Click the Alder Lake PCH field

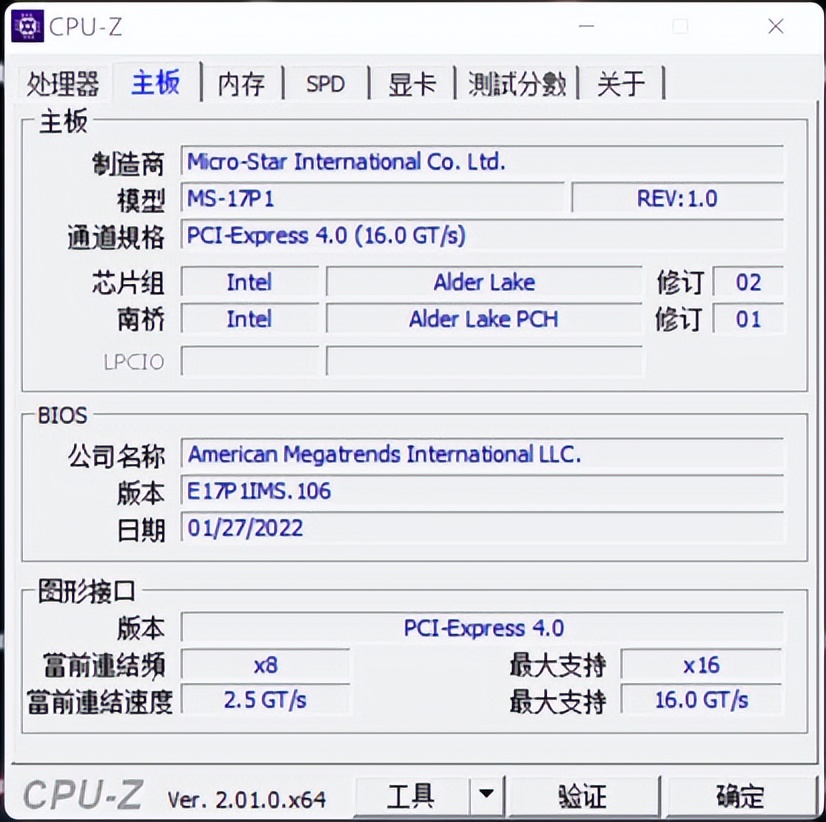[484, 319]
